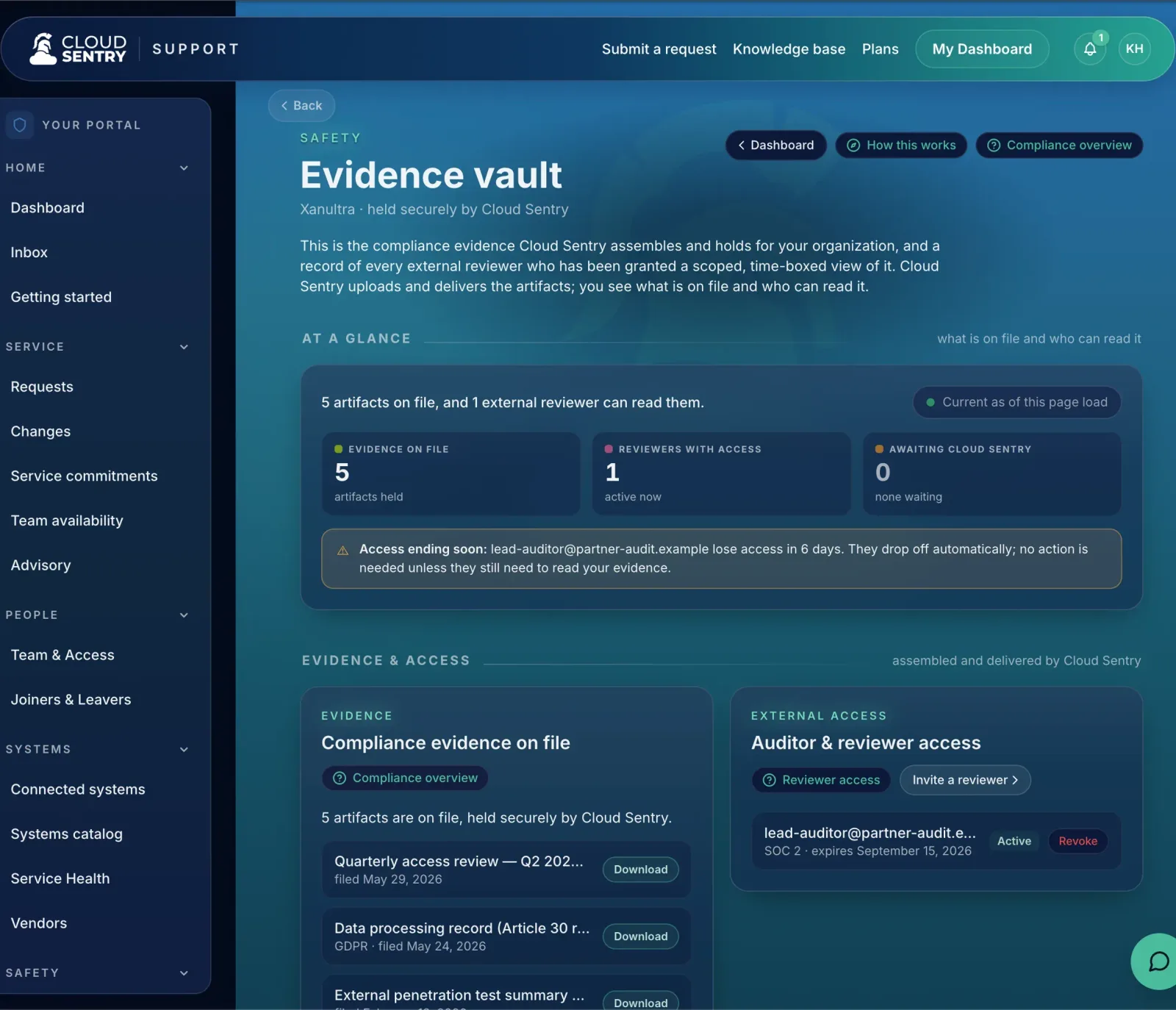The height and width of the screenshot is (1010, 1176).
Task: Open the notifications bell
Action: tap(1090, 49)
